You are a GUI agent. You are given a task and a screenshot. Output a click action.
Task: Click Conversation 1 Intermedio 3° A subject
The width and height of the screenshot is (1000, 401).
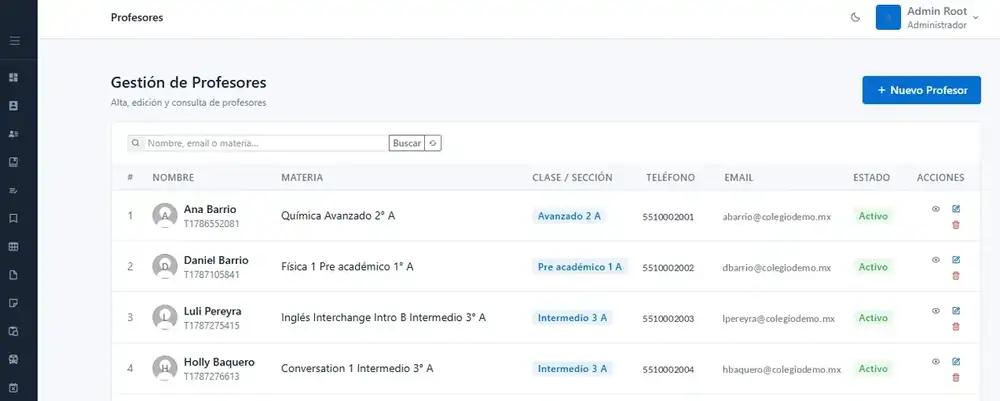click(x=357, y=368)
